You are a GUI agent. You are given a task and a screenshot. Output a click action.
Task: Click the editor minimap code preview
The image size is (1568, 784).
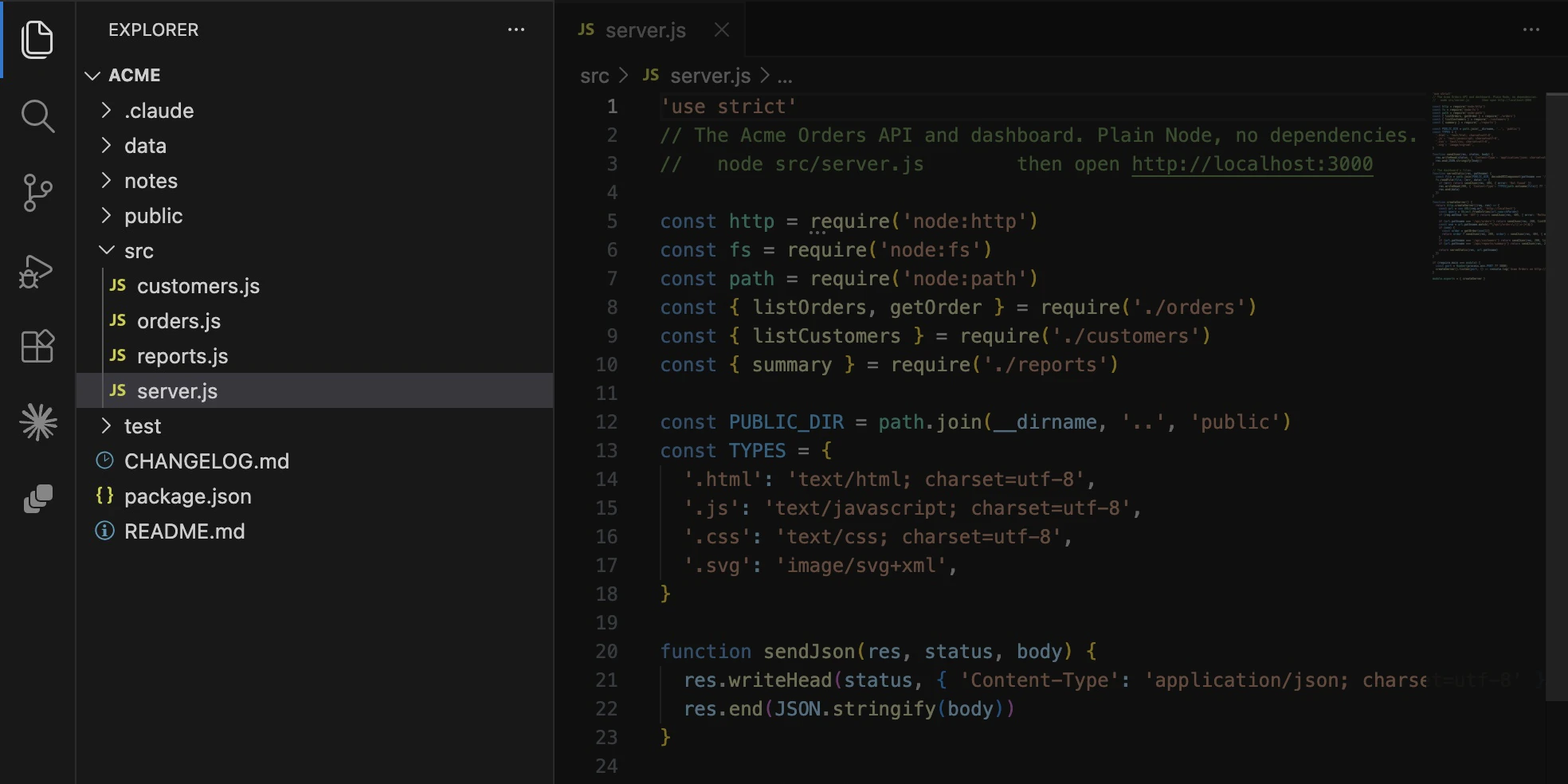[1487, 187]
